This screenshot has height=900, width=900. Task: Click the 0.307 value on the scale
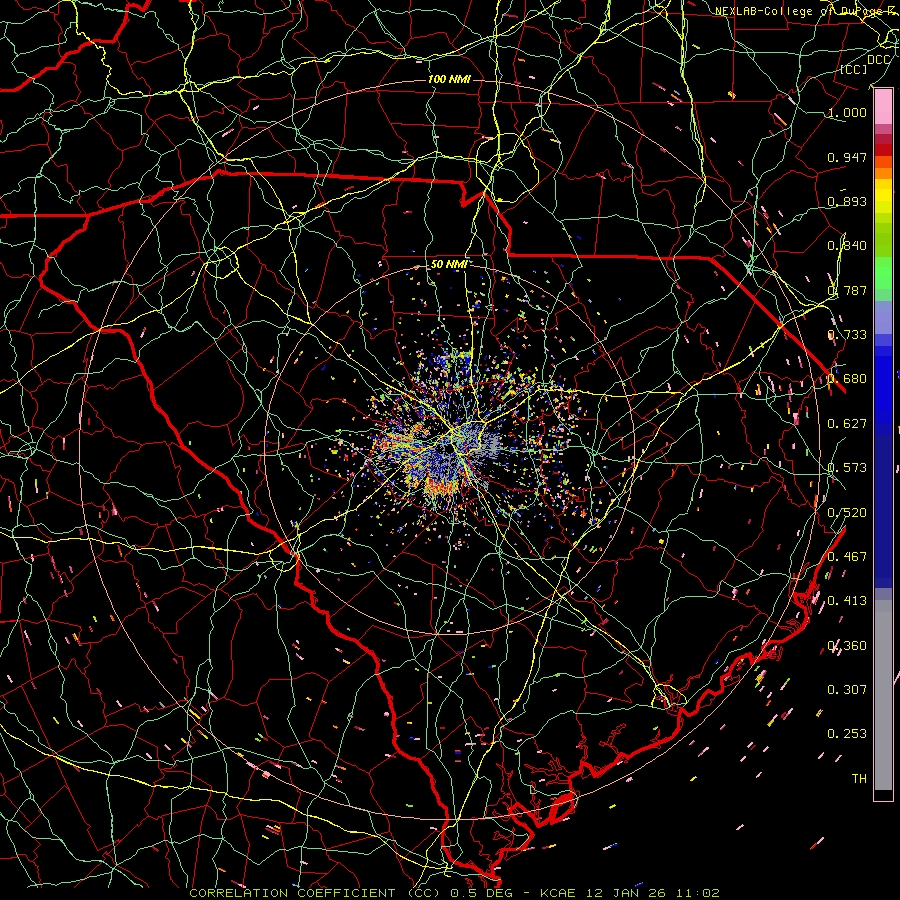pos(847,690)
